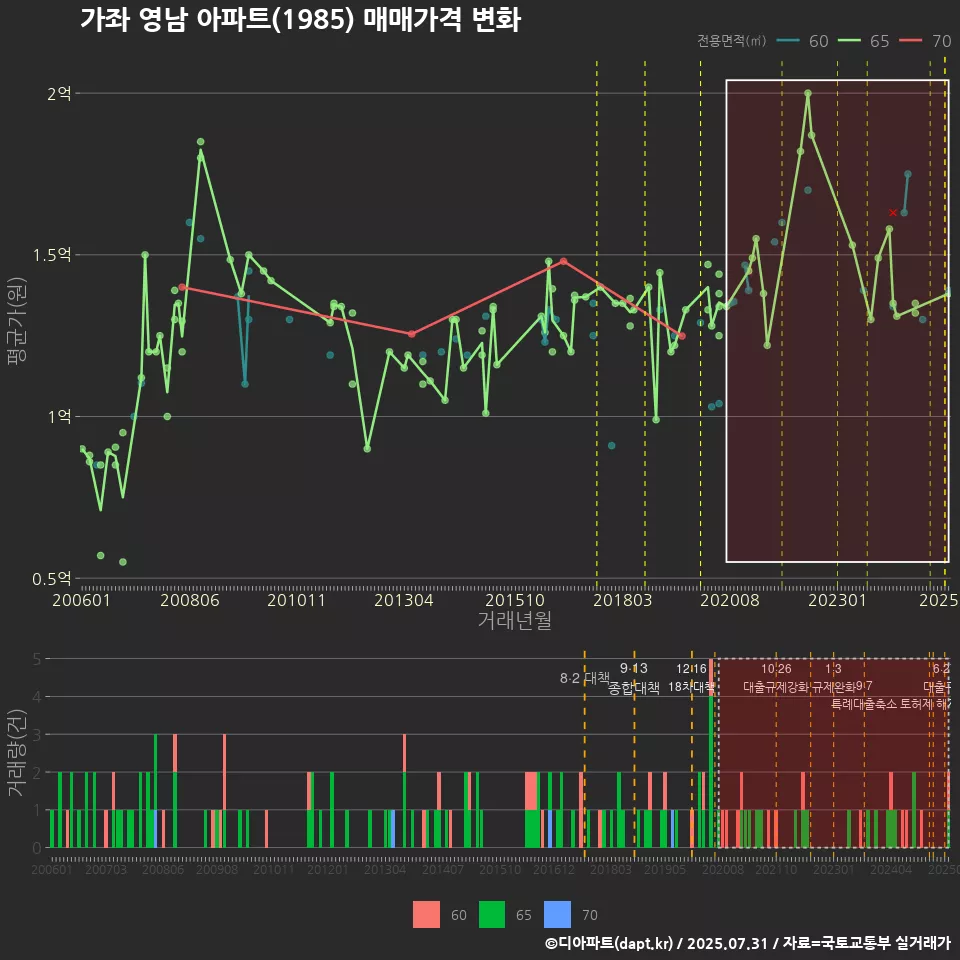Screen dimensions: 960x960
Task: Click the '©디아파트(dapt.kr)' source credit
Action: pyautogui.click(x=609, y=943)
